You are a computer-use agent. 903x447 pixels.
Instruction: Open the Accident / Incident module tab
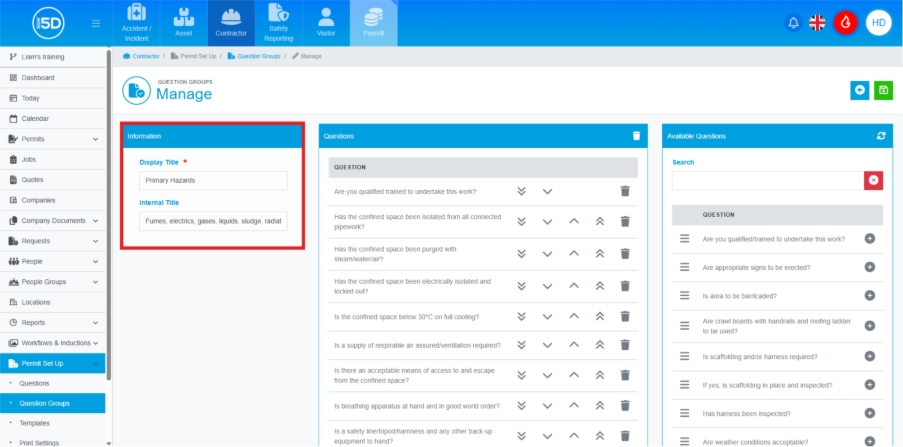[136, 24]
